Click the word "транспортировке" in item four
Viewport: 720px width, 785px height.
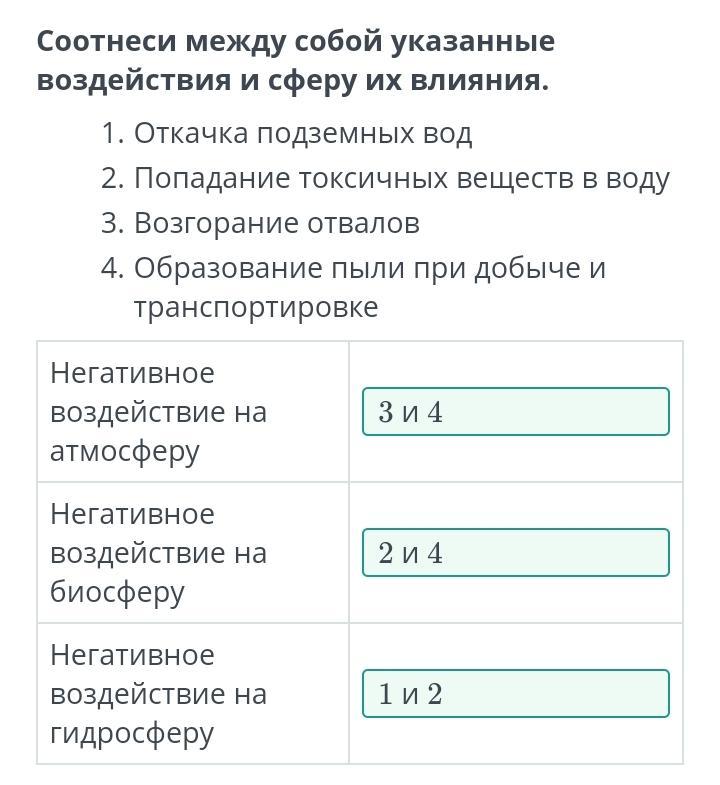click(256, 307)
